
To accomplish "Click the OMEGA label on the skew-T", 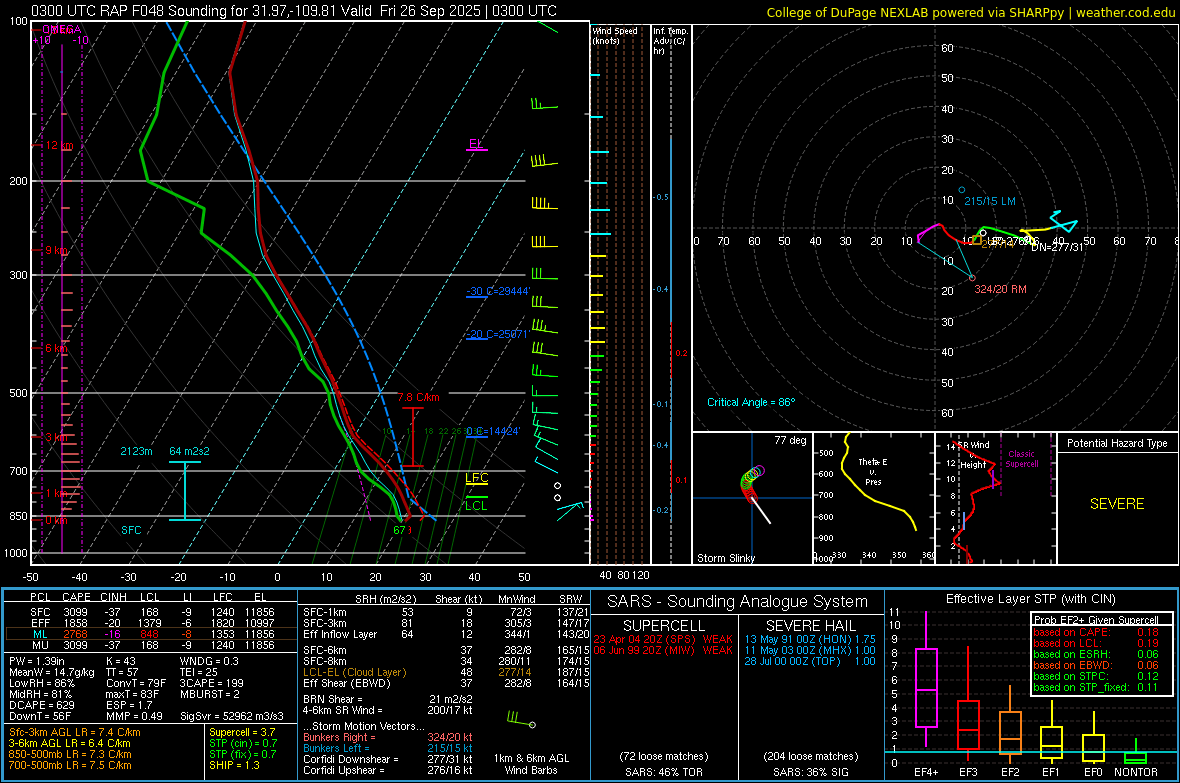I will point(62,29).
